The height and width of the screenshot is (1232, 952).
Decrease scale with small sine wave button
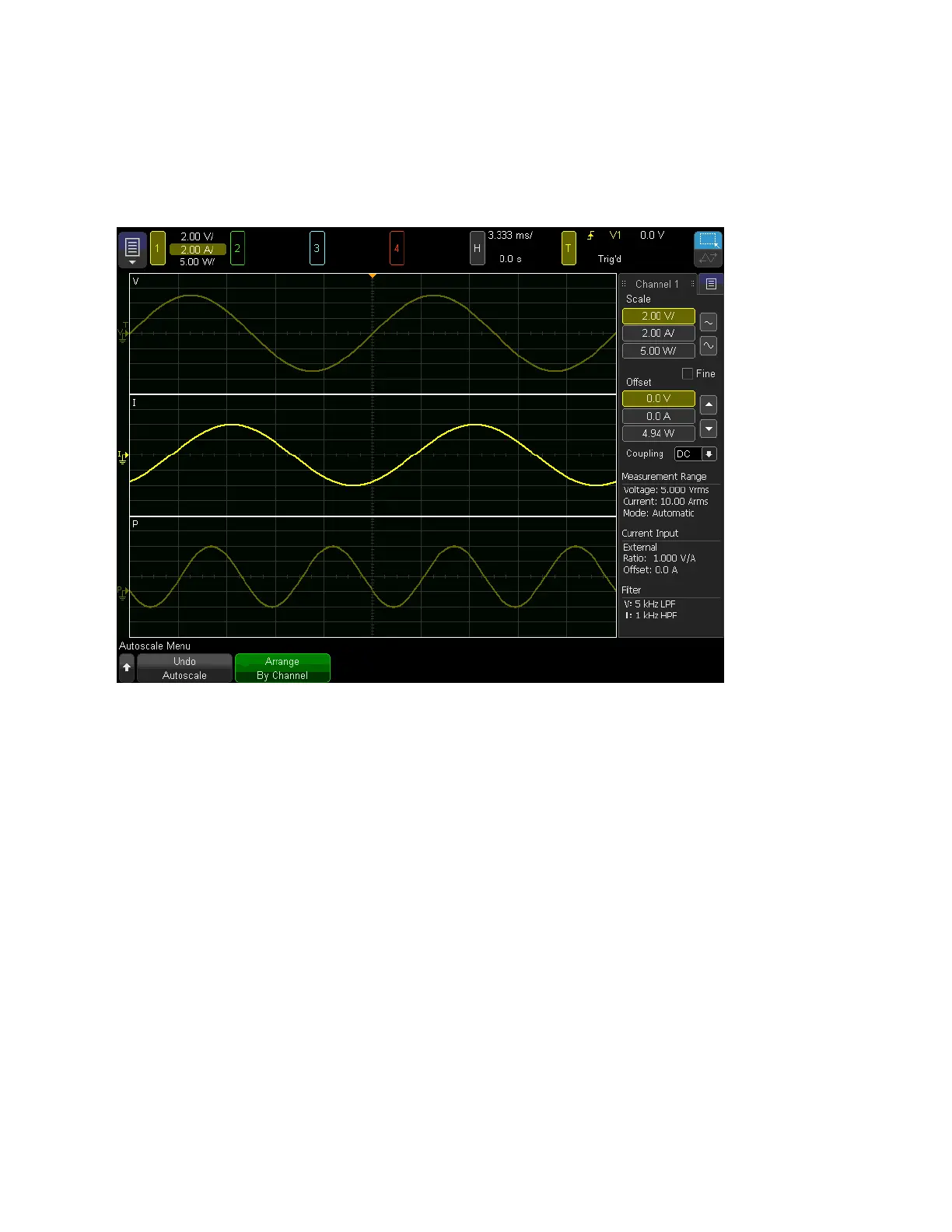(709, 322)
